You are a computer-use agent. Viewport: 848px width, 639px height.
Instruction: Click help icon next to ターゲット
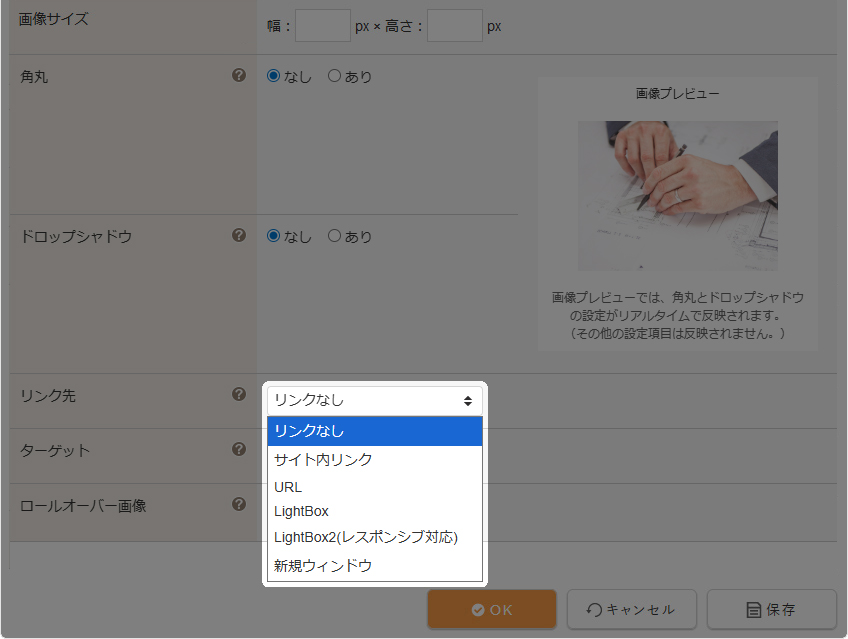click(239, 449)
